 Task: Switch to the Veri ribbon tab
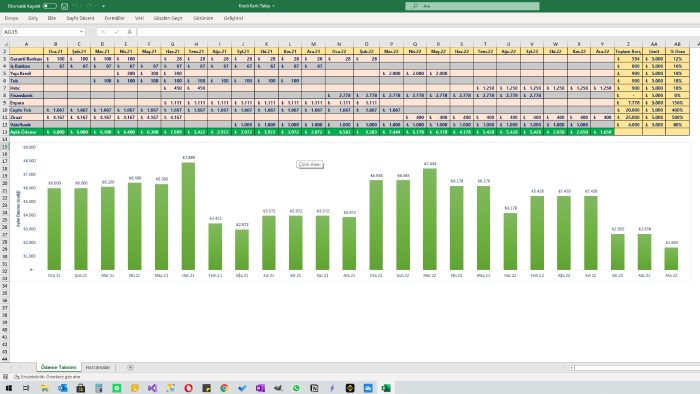[x=139, y=18]
